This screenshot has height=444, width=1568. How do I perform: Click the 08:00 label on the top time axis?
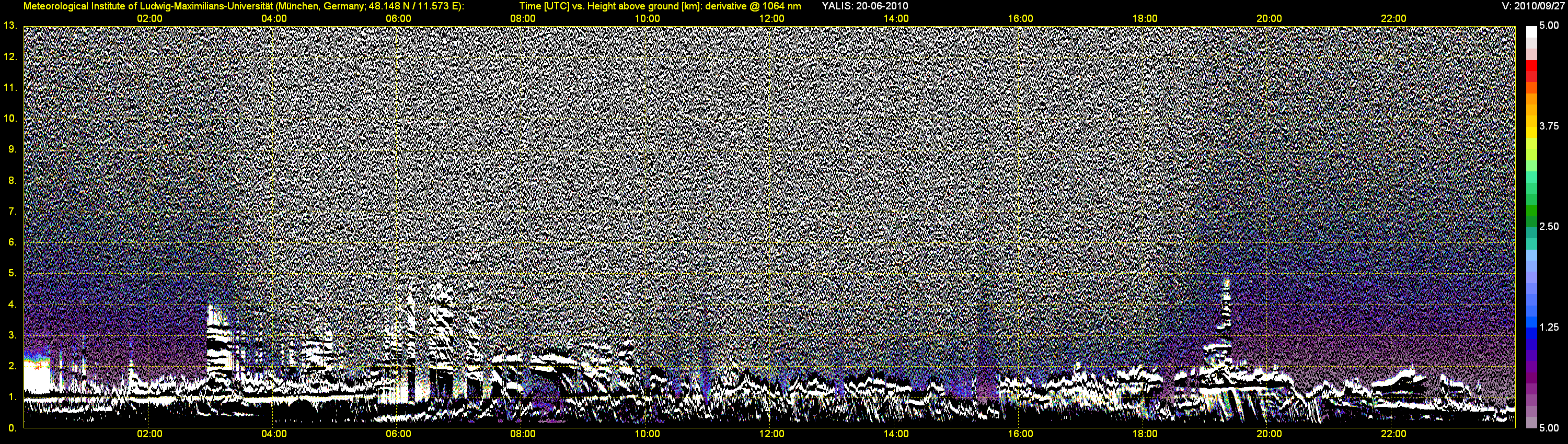pyautogui.click(x=522, y=18)
